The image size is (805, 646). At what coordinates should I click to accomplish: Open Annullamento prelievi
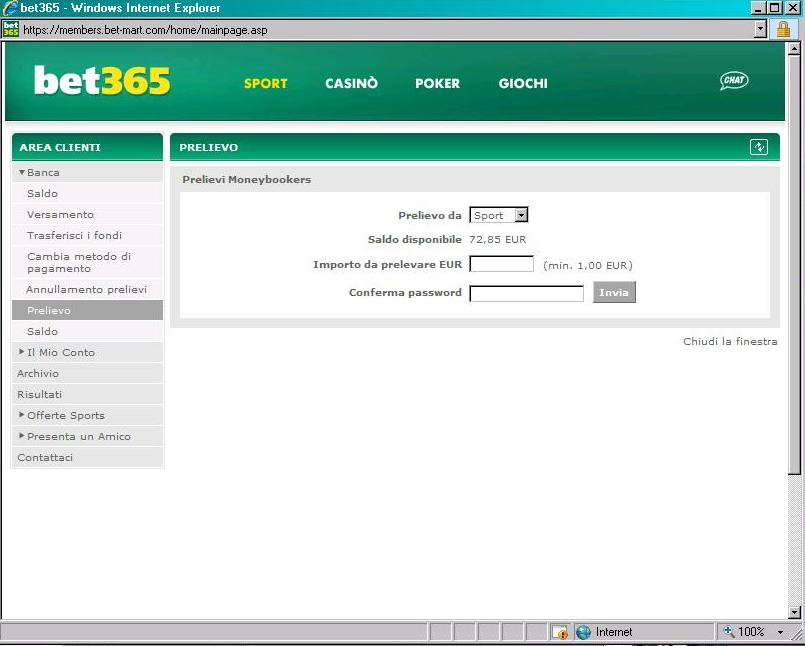pos(87,290)
